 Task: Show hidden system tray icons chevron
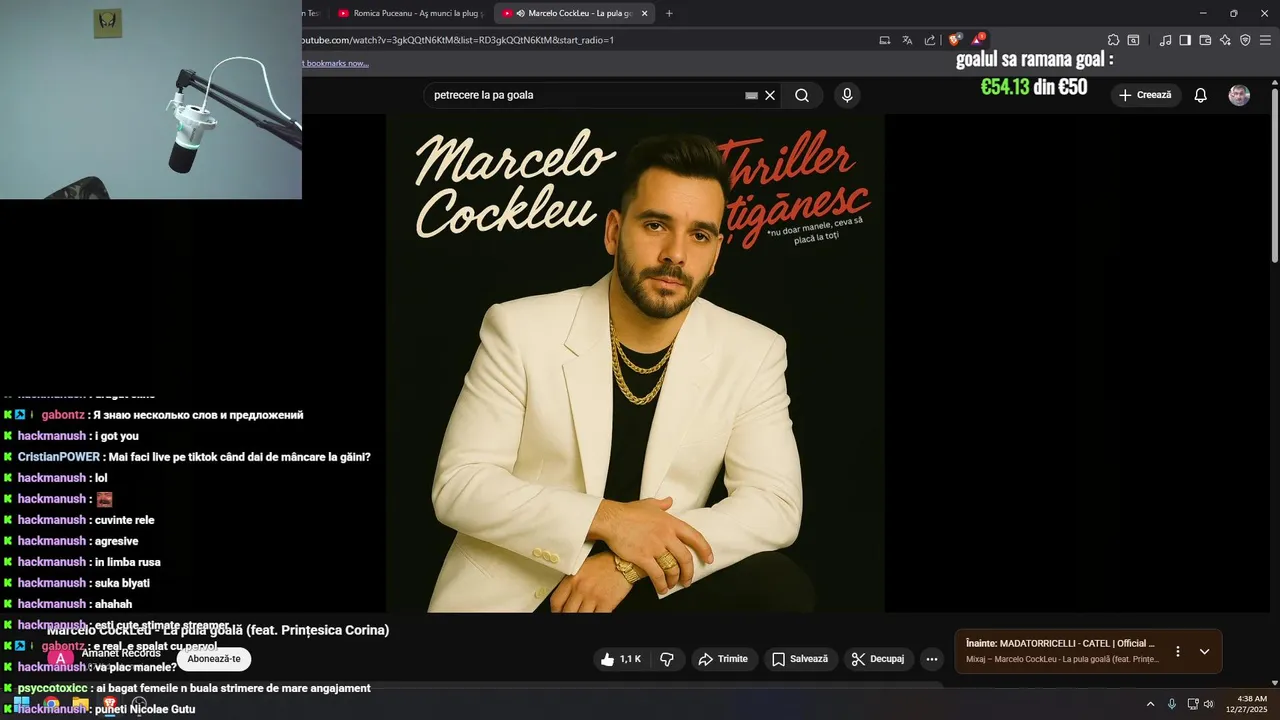pyautogui.click(x=1150, y=704)
